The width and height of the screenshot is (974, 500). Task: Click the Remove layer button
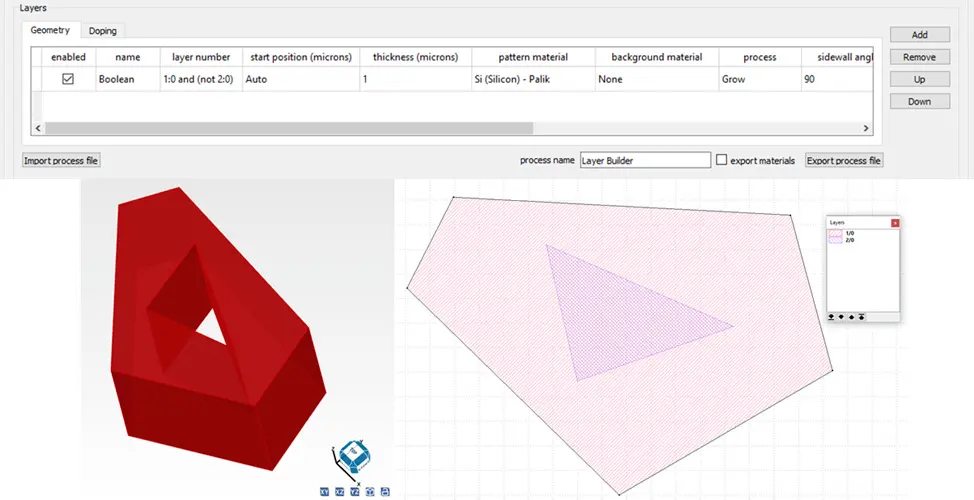(x=920, y=57)
